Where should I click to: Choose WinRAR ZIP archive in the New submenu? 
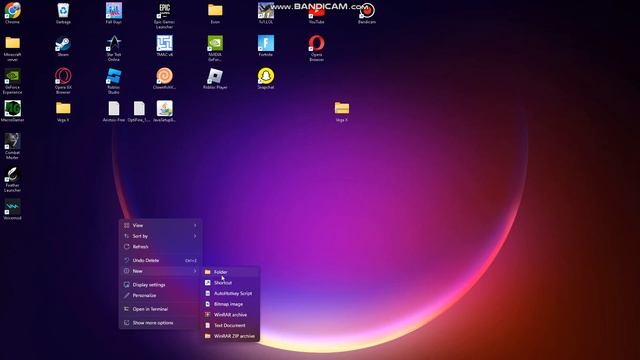231,336
